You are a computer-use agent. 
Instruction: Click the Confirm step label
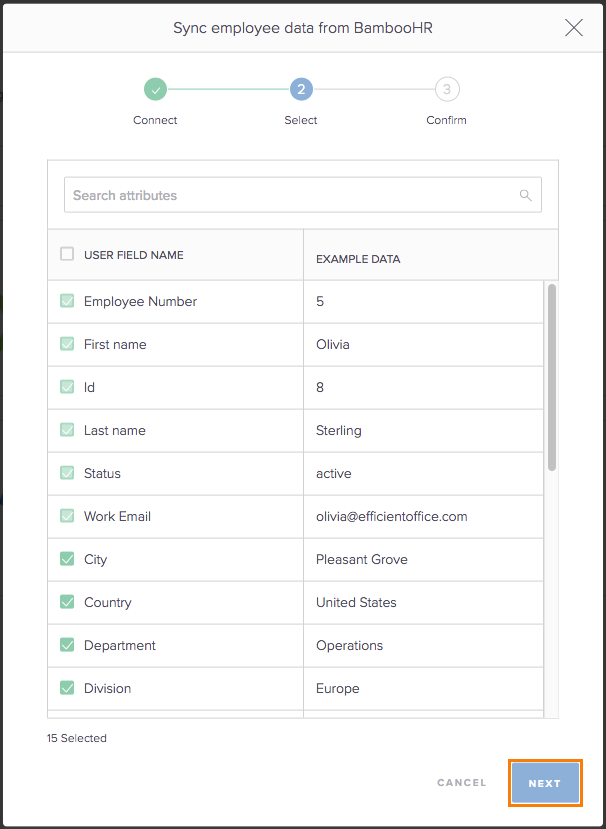(447, 121)
